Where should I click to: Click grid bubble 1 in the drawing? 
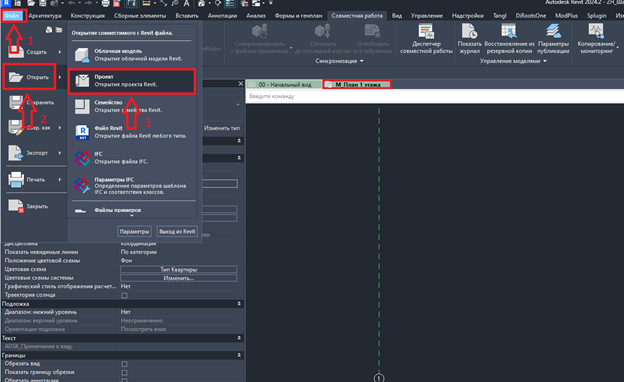point(379,378)
